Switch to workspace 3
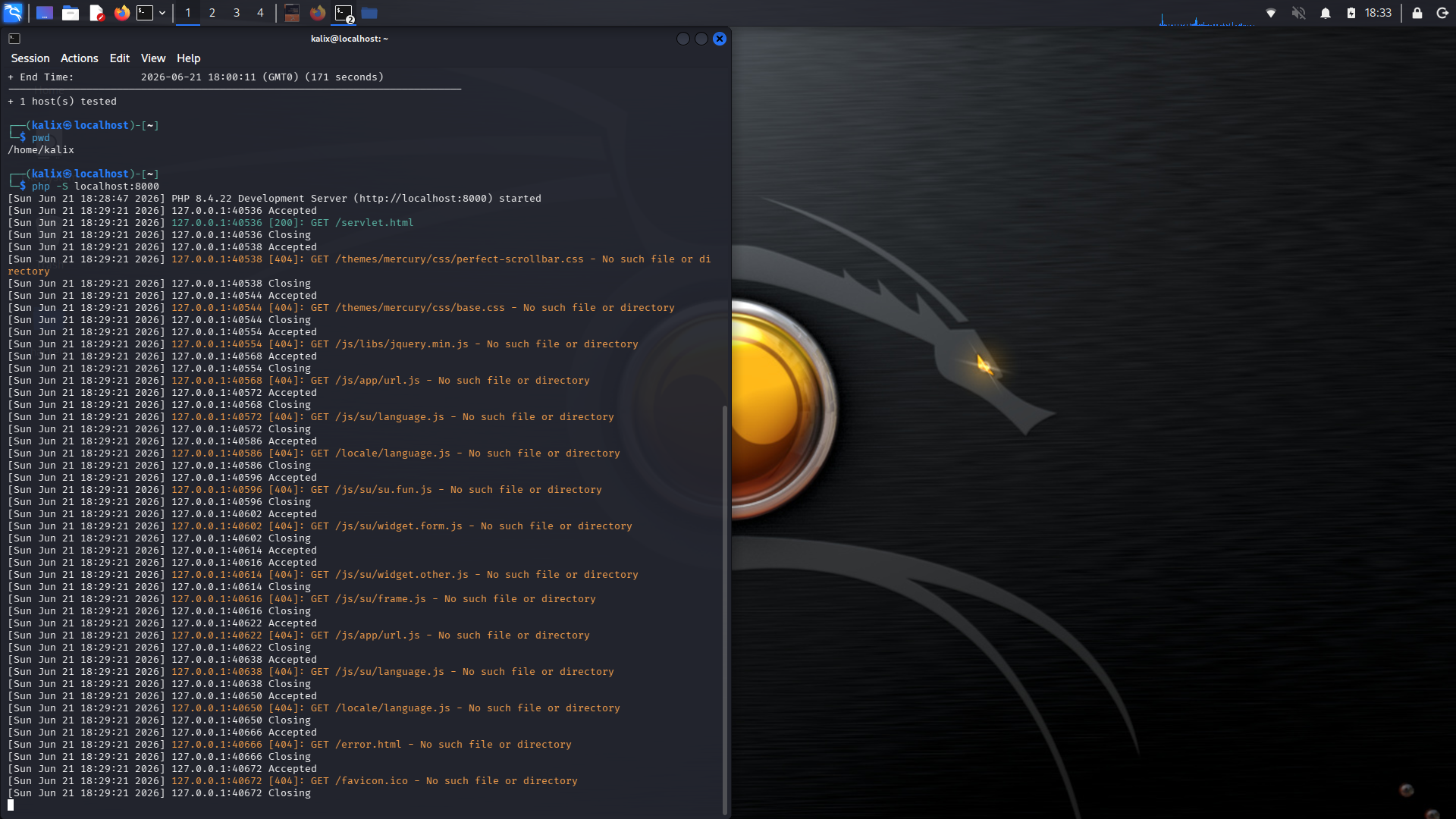 tap(237, 13)
